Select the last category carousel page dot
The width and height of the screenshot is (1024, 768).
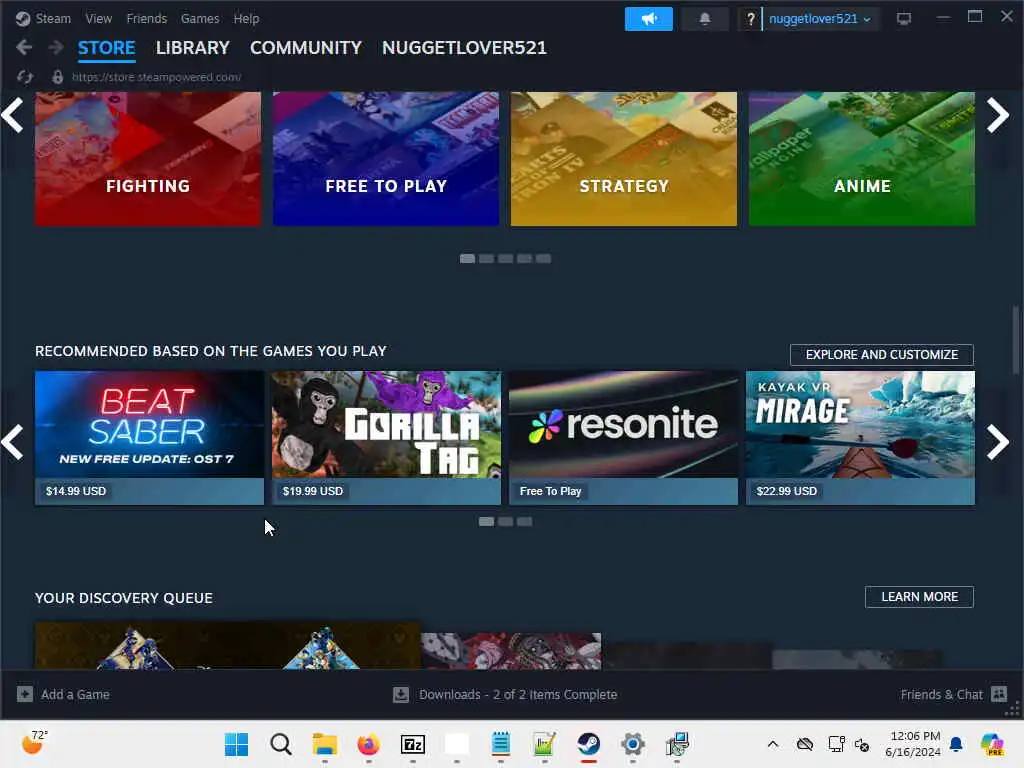543,259
